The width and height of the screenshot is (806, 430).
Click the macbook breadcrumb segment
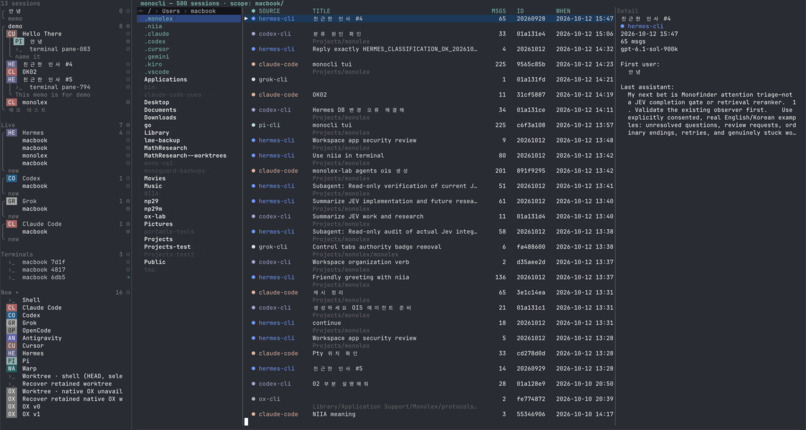(203, 11)
